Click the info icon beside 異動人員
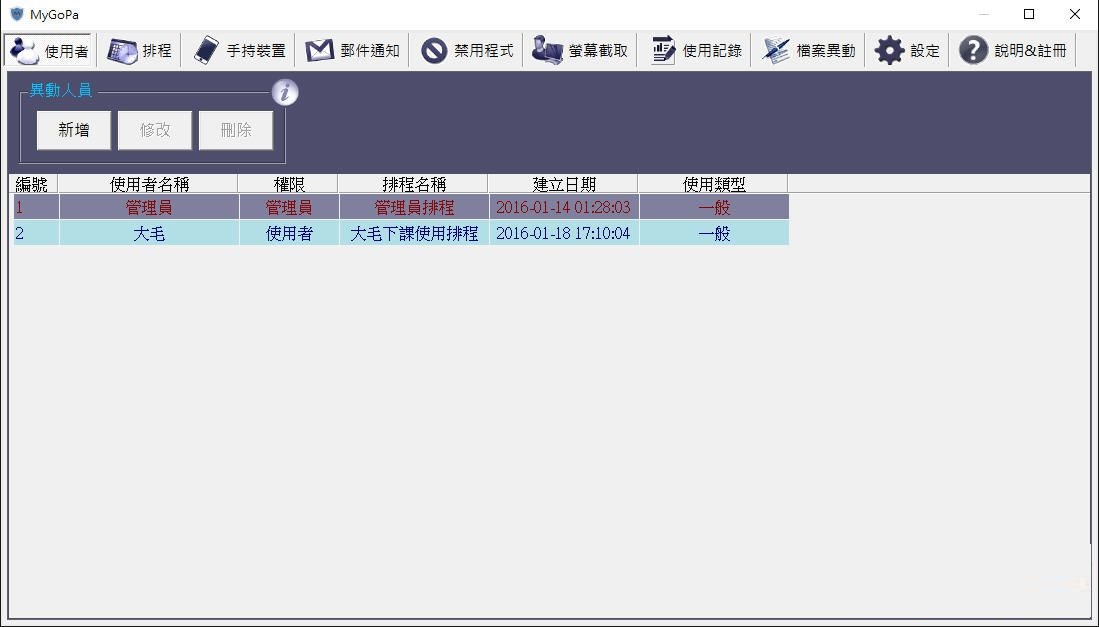1099x627 pixels. [285, 92]
